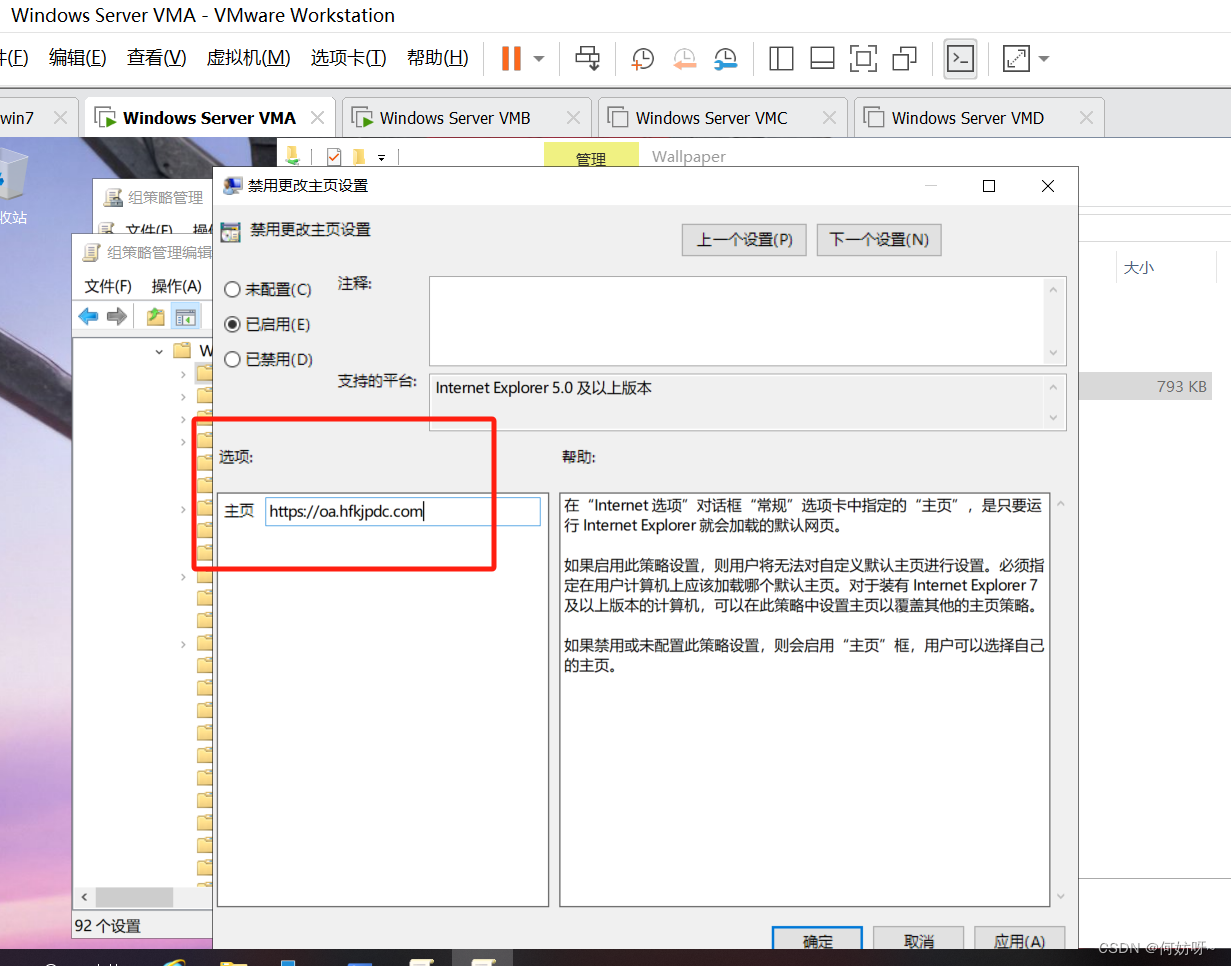Collapse the top expanded tree folder chevron

(159, 351)
